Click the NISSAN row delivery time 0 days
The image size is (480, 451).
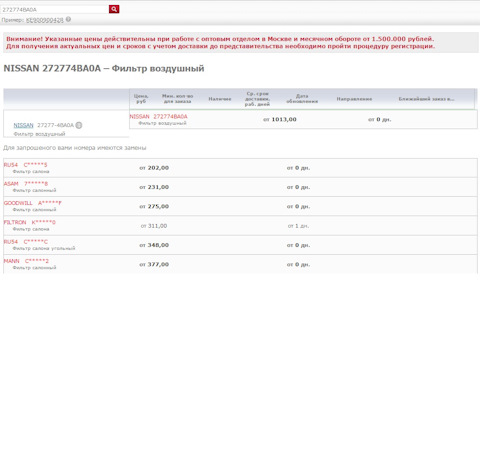pyautogui.click(x=380, y=119)
